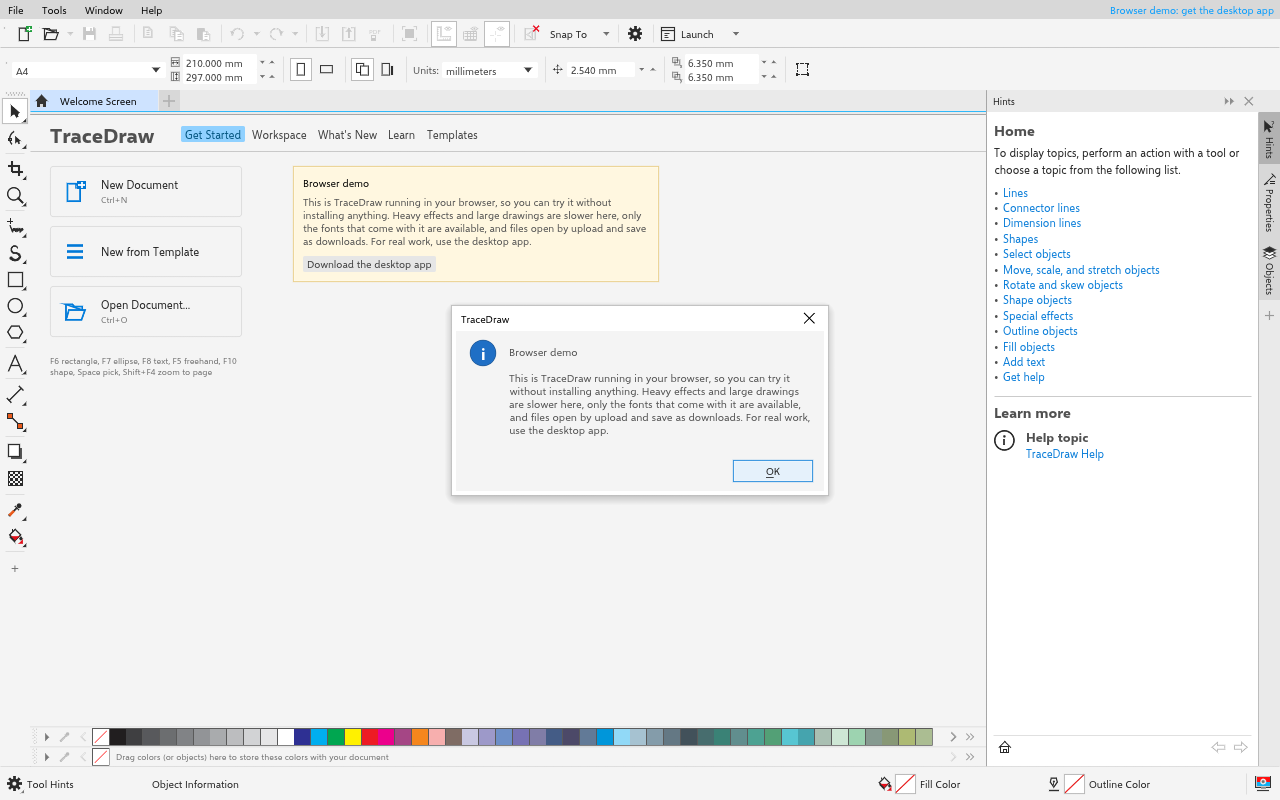Open the A4 page size dropdown
The height and width of the screenshot is (800, 1280).
156,70
